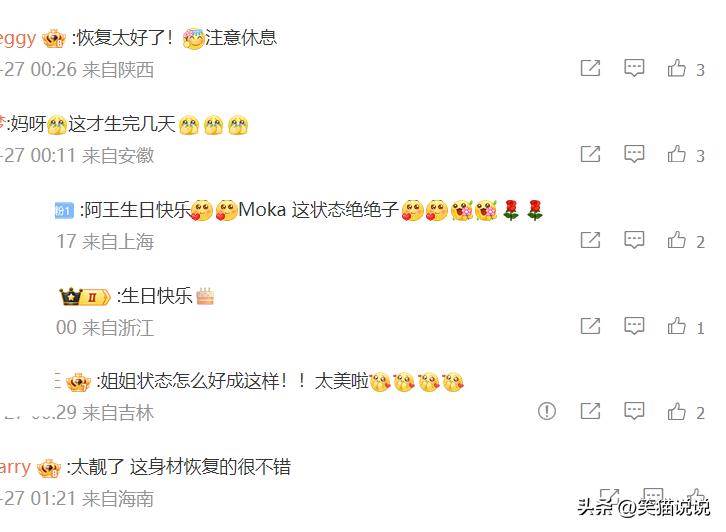Like the 吉林 comment '姐姐状态怎么好成这样'
726x532 pixels.
coord(676,411)
